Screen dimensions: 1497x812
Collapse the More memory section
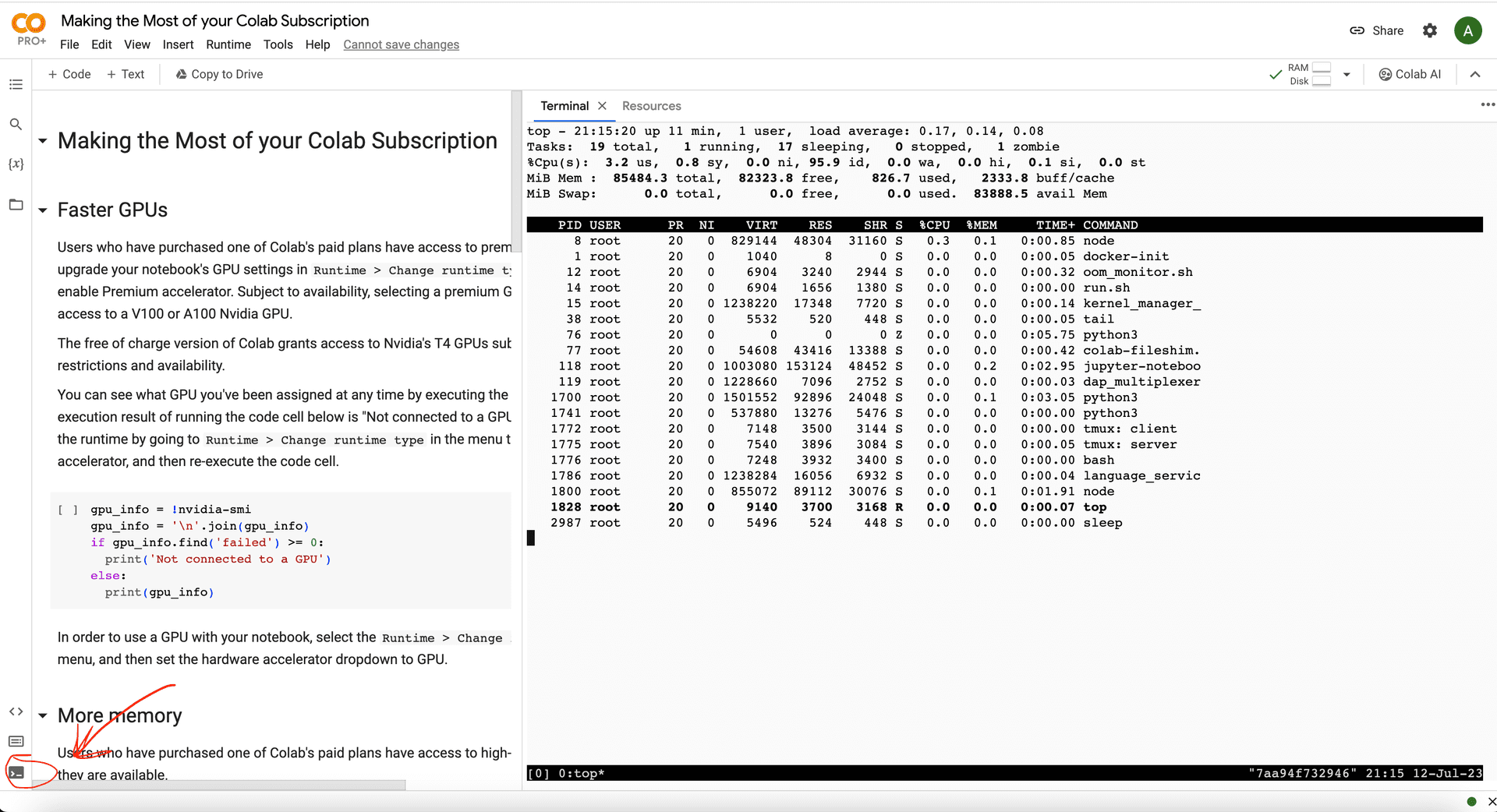tap(43, 715)
